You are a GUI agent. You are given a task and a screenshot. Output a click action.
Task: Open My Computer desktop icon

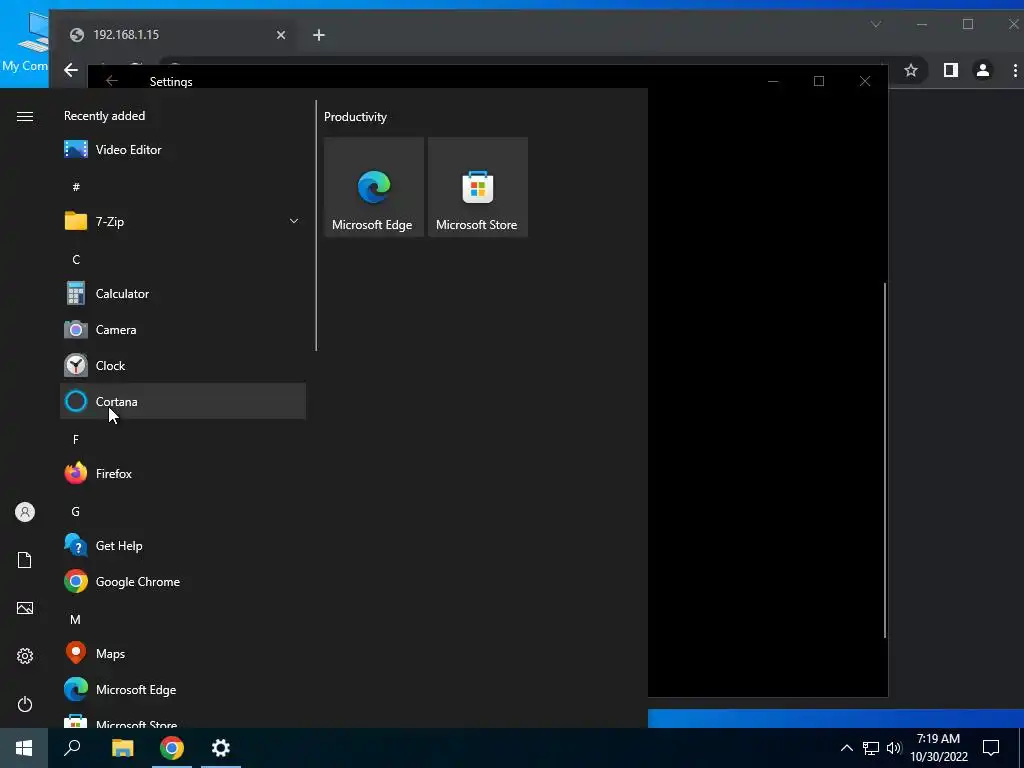coord(25,42)
